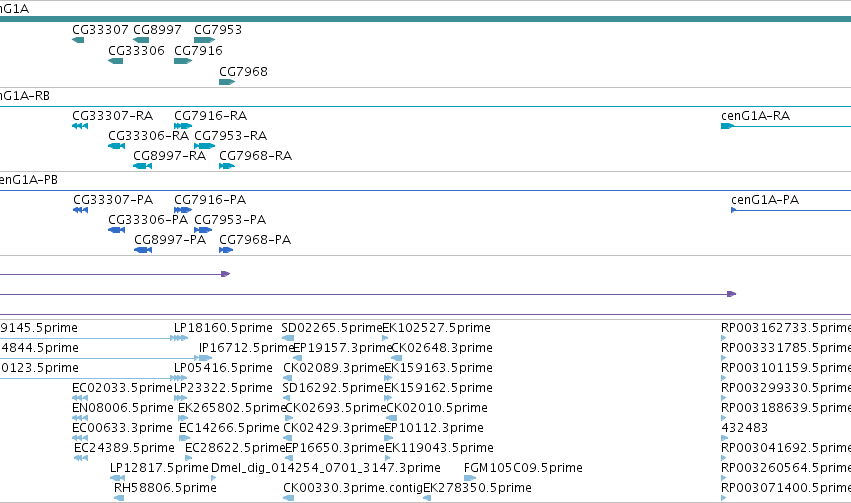Click the EC28622.5prime EST label
The image size is (851, 503).
[x=235, y=448]
